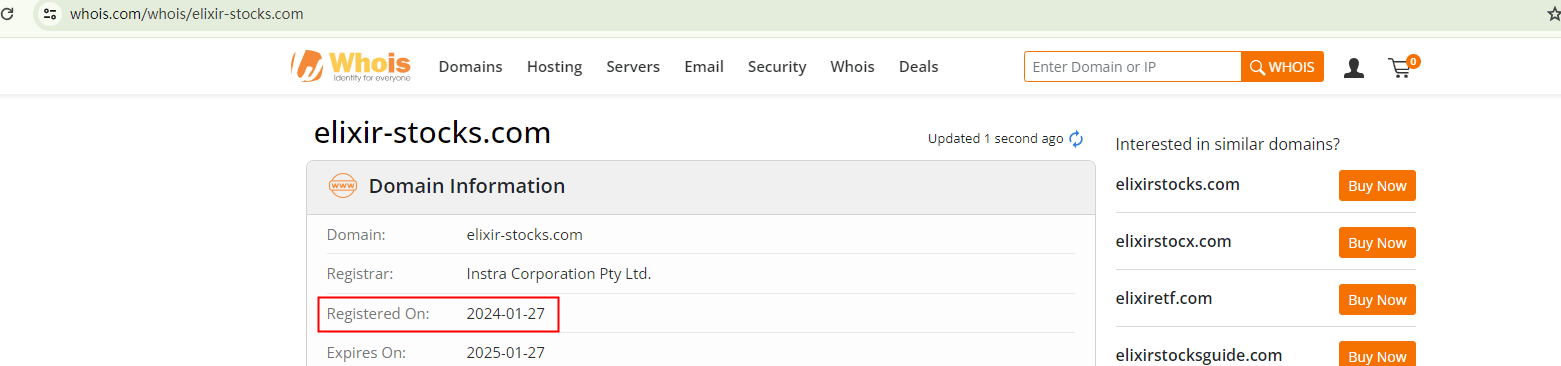Click the browser address bar URL
The image size is (1561, 366).
click(x=186, y=14)
